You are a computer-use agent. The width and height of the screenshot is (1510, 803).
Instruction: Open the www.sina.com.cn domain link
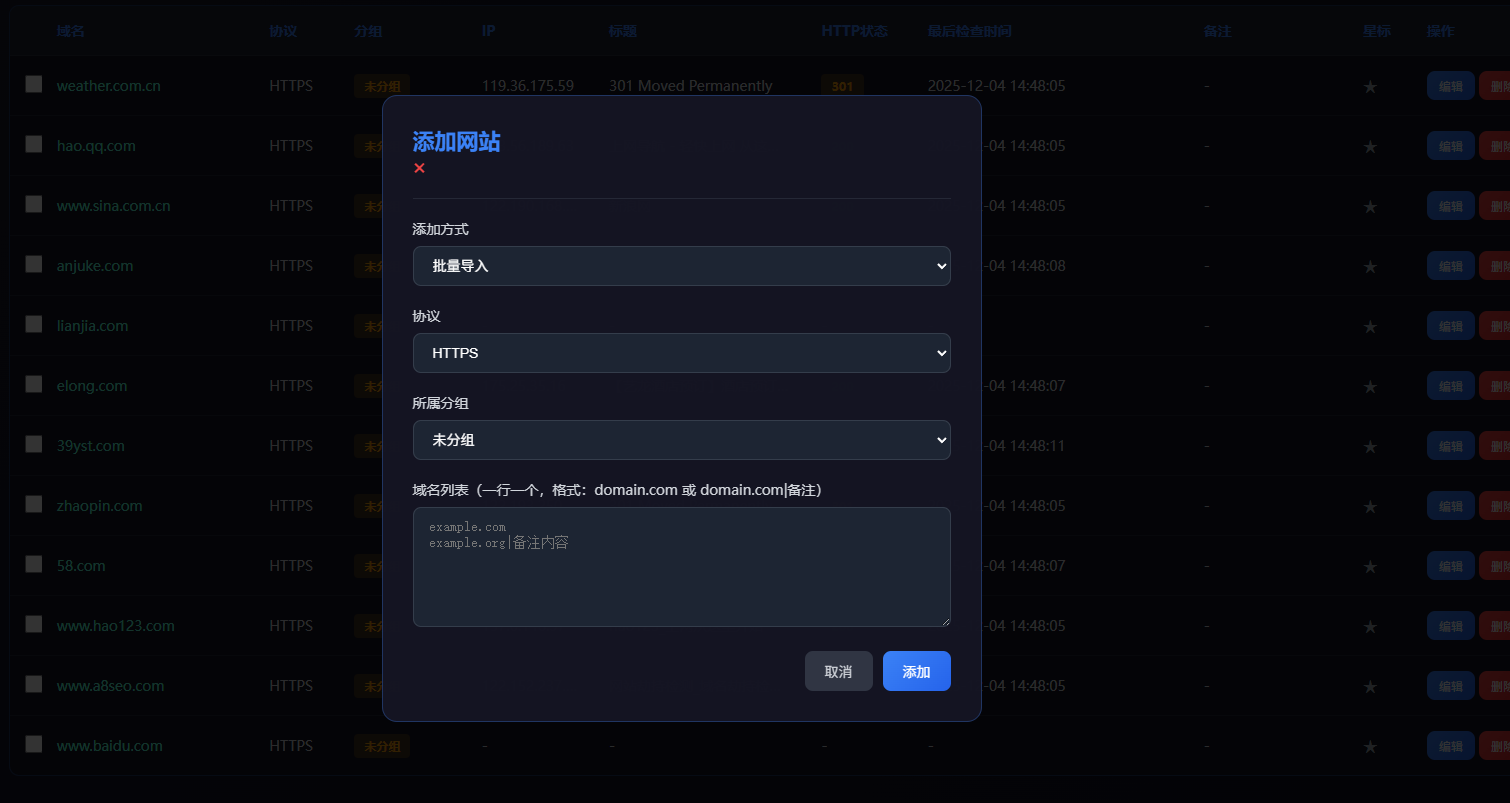click(x=113, y=206)
